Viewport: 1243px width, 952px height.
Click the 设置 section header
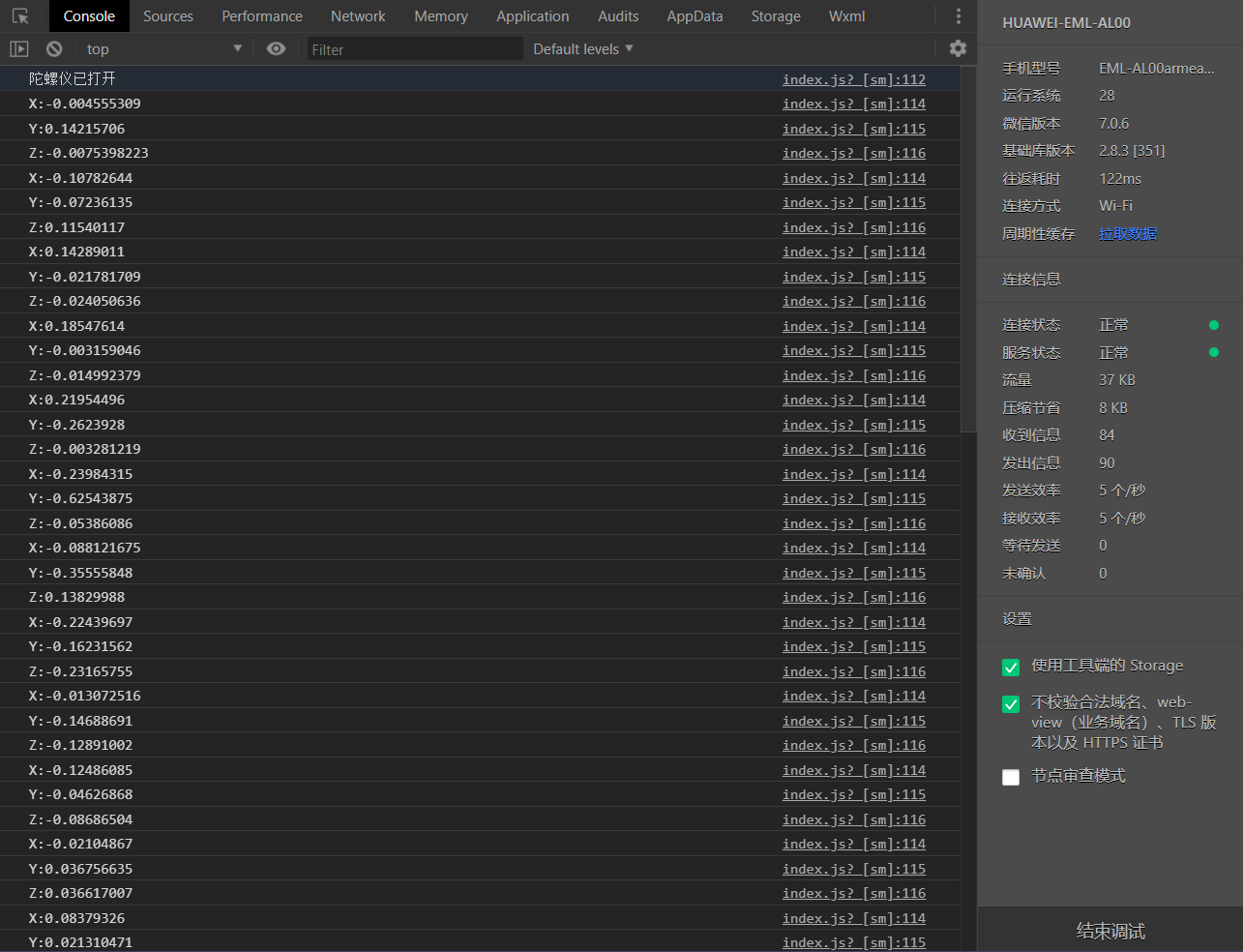(1017, 618)
